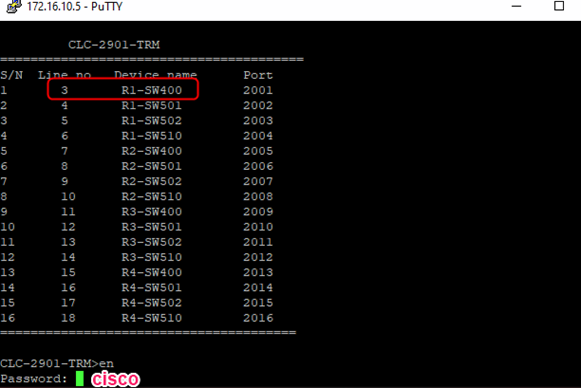Select device R3-SW502 text
The height and width of the screenshot is (388, 581).
pyautogui.click(x=152, y=242)
